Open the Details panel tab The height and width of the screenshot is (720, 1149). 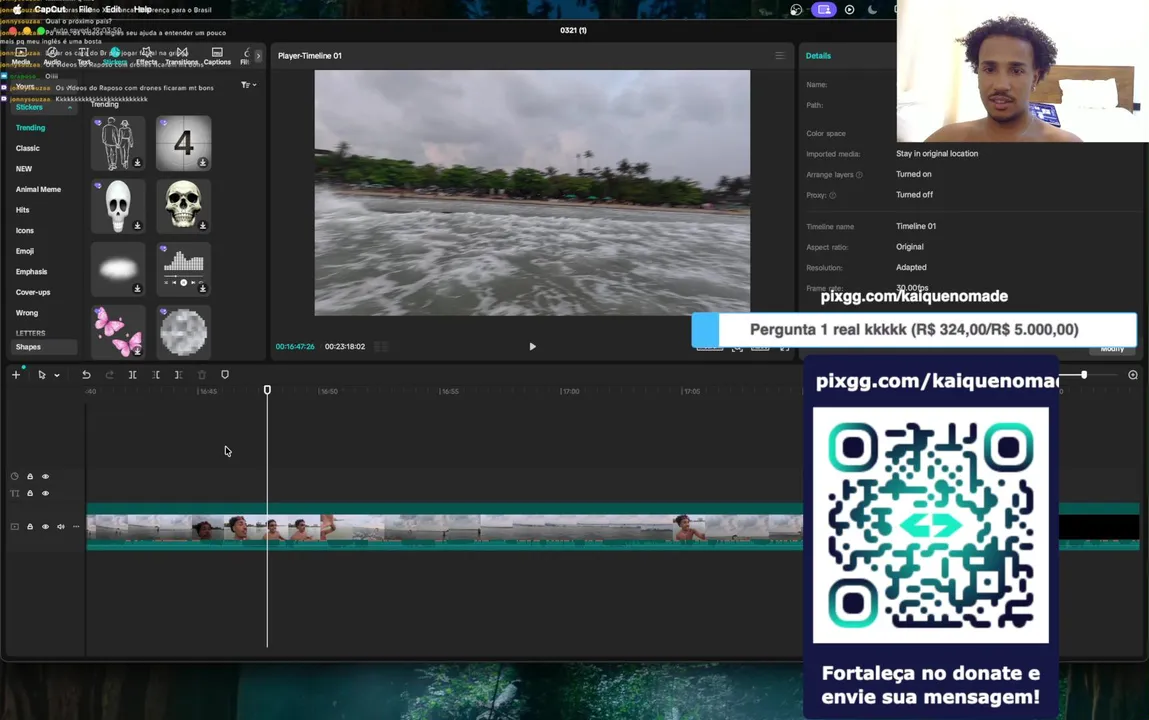point(819,56)
